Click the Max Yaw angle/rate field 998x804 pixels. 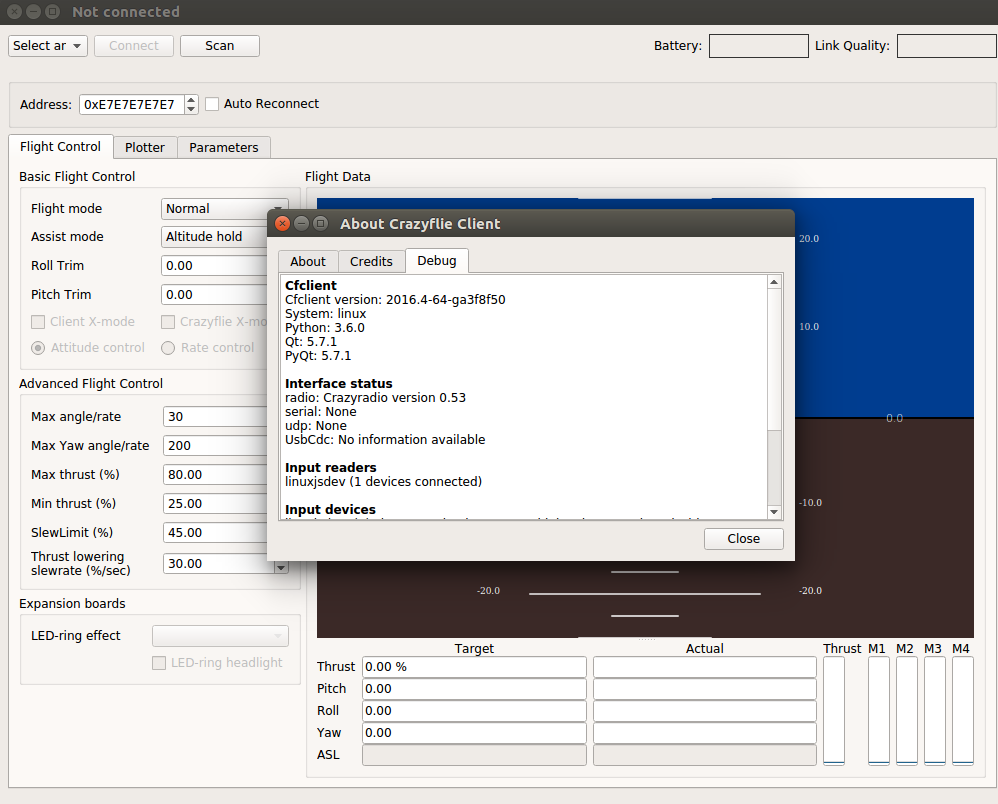click(215, 446)
